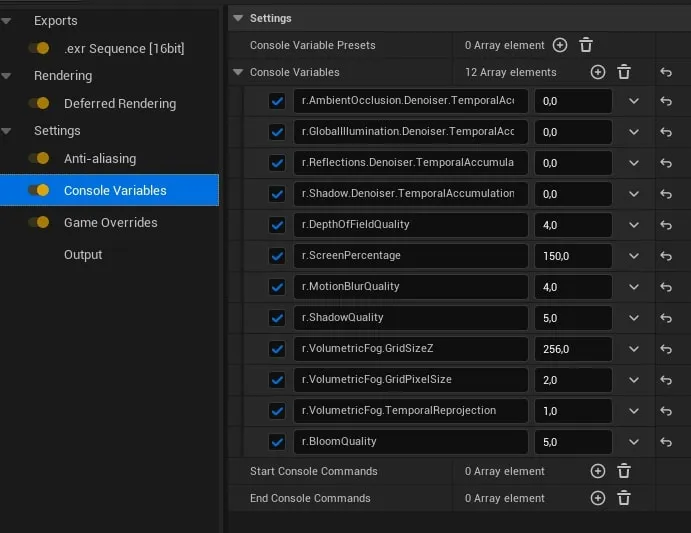Collapse the Exports category in sidebar
The width and height of the screenshot is (691, 533).
(x=8, y=20)
